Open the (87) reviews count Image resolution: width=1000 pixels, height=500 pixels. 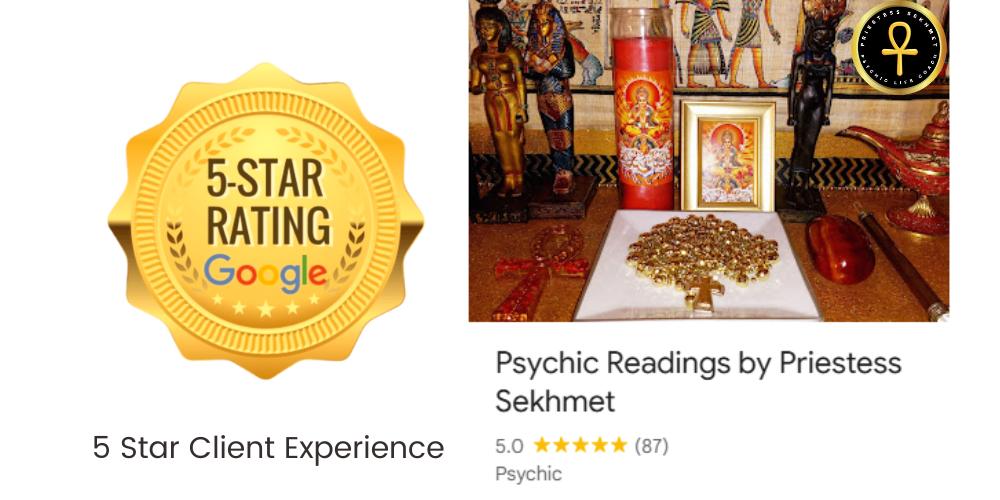pos(651,446)
